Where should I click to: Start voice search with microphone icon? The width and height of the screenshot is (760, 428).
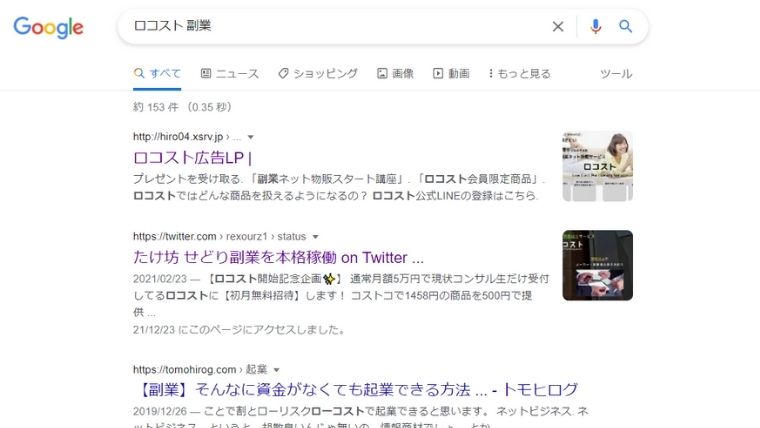coord(596,26)
